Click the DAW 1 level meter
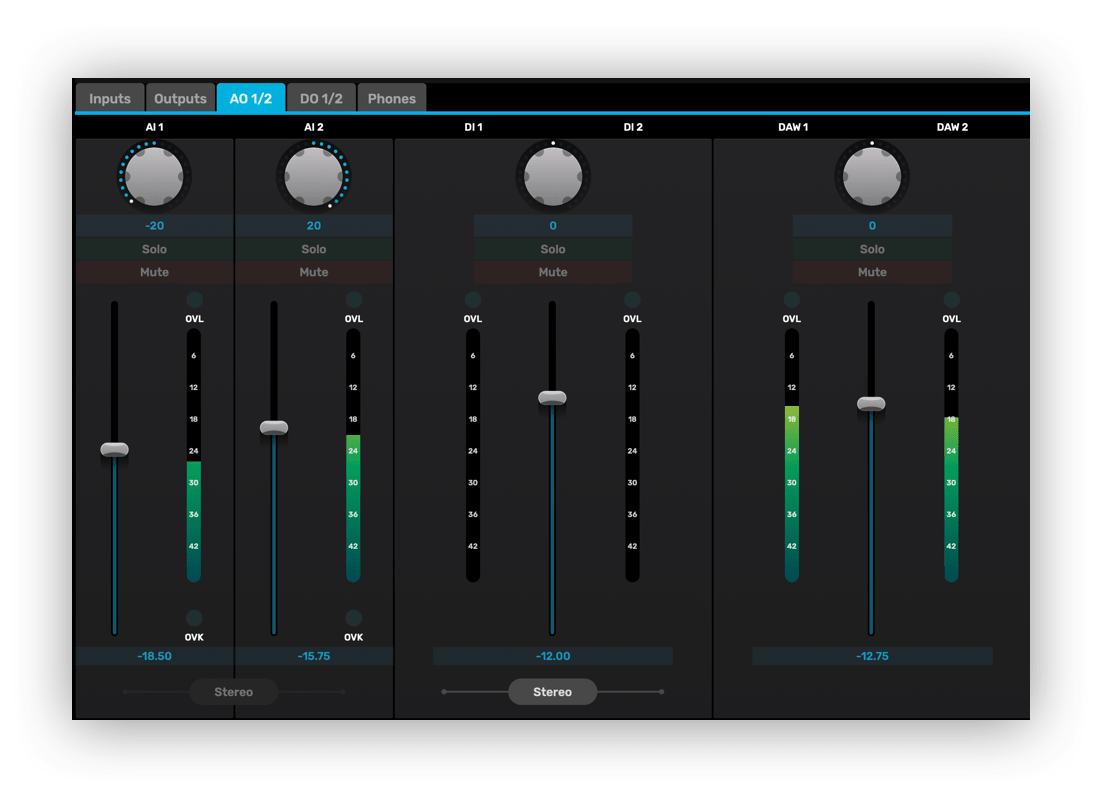Image resolution: width=1100 pixels, height=790 pixels. click(x=792, y=455)
